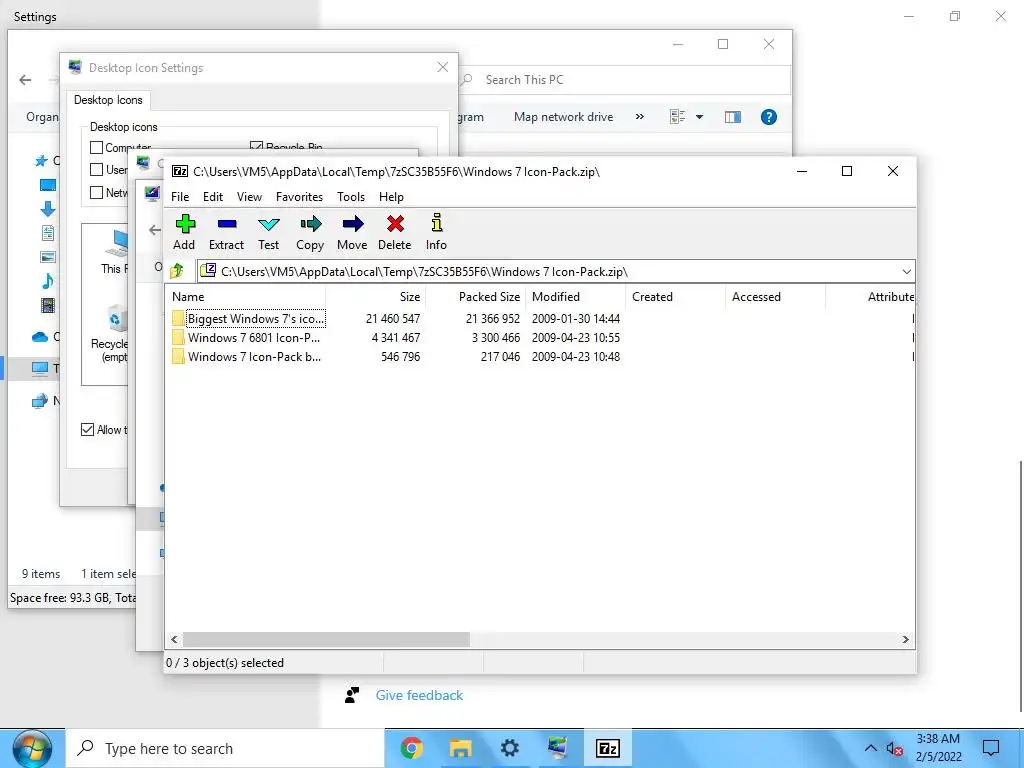Tick the User's Files checkbox in Desktop Icon Settings
This screenshot has height=768, width=1024.
[97, 170]
